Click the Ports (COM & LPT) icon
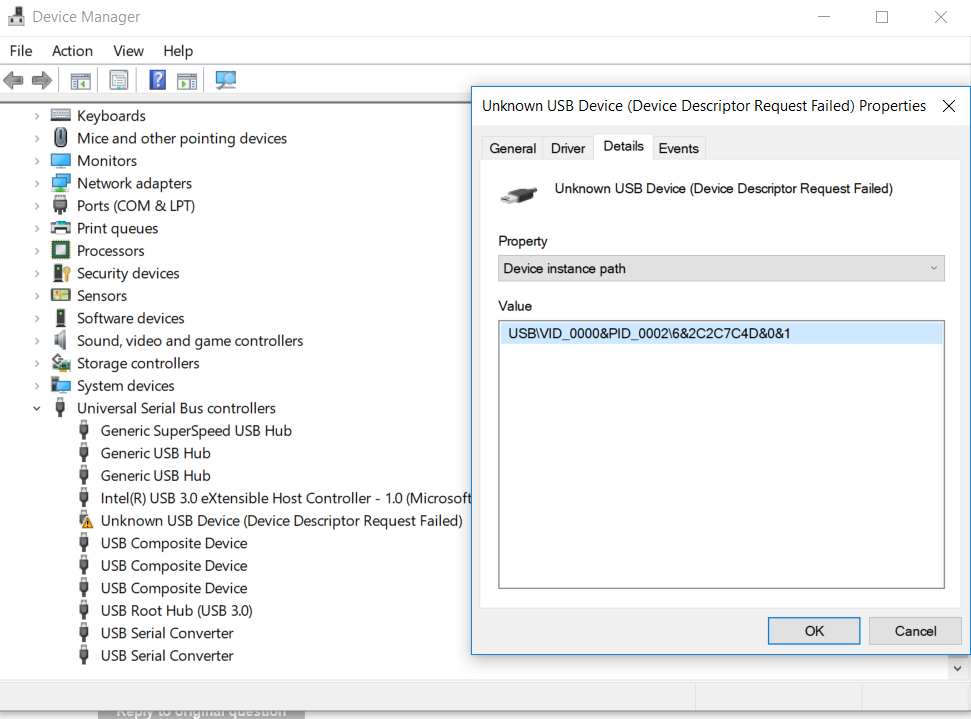This screenshot has width=971, height=719. click(x=60, y=205)
